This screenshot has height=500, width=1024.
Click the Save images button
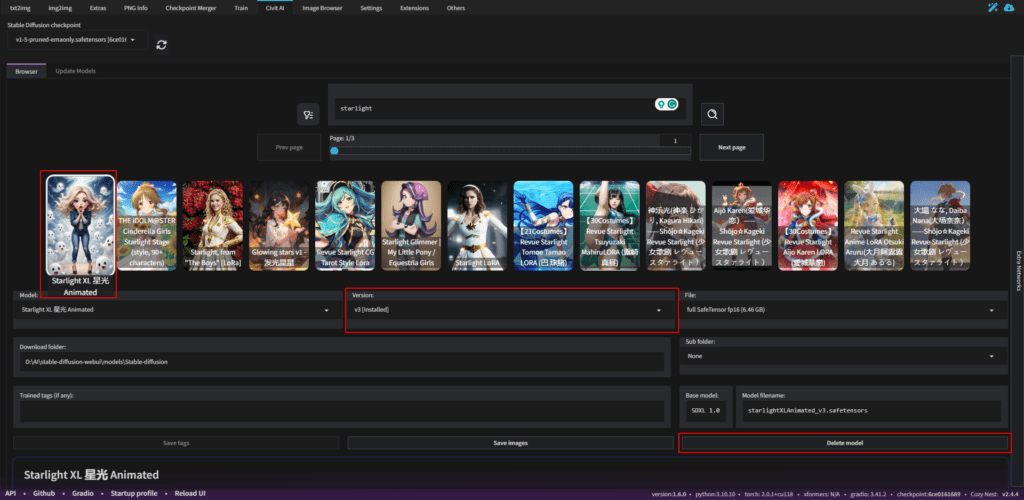click(x=510, y=442)
